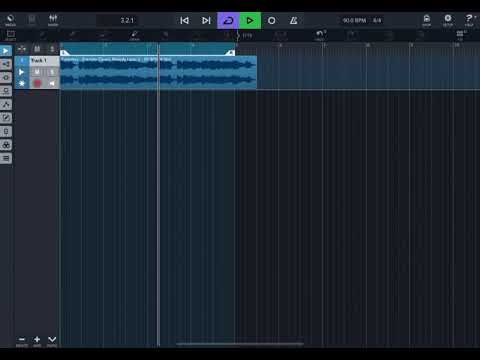Open the three-circles color tab
This screenshot has height=360, width=480.
(x=6, y=145)
